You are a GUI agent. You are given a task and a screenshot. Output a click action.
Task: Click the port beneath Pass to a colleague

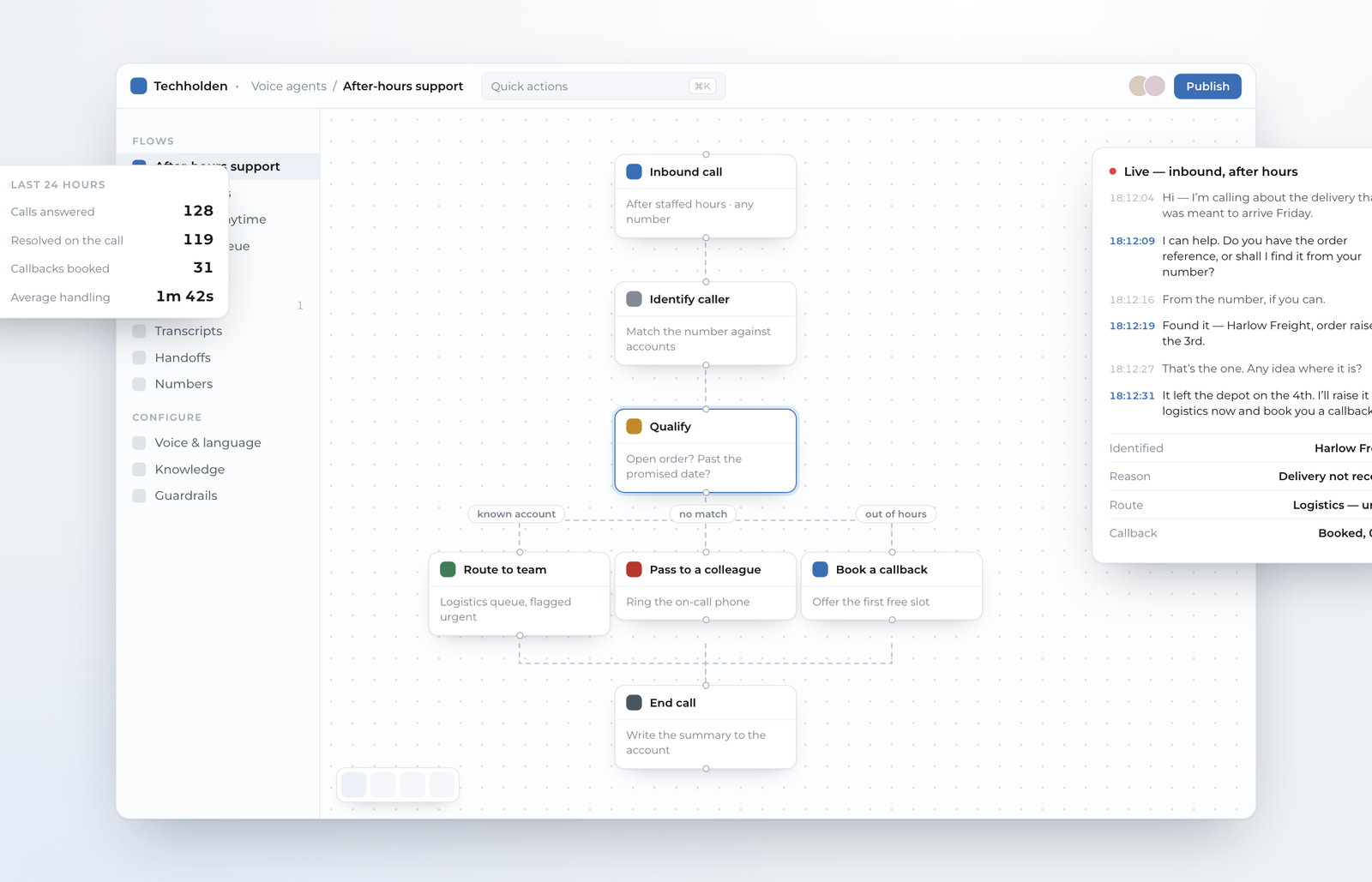[706, 620]
